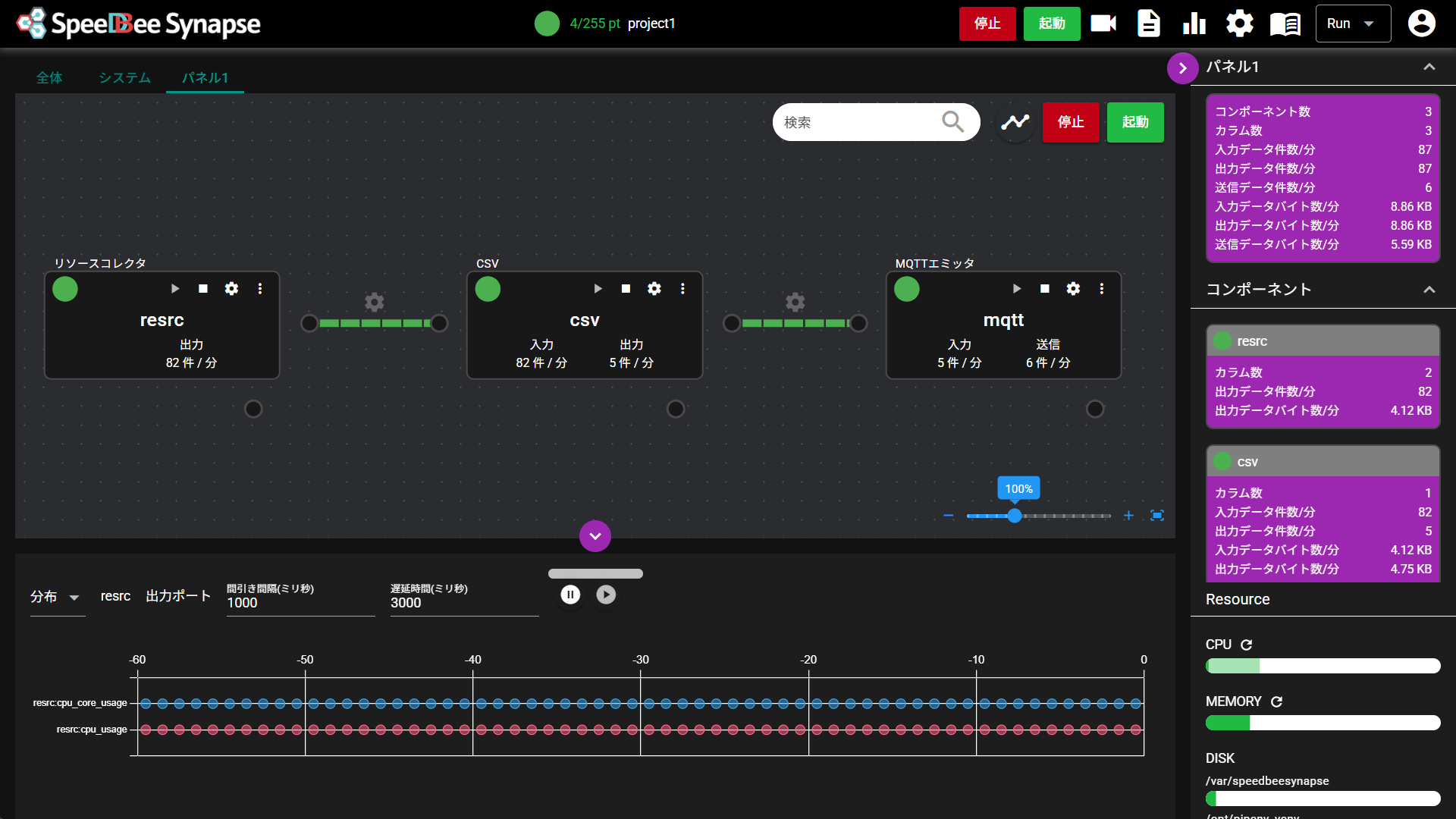
Task: Click fit-to-screen icon near zoom slider
Action: point(1156,516)
